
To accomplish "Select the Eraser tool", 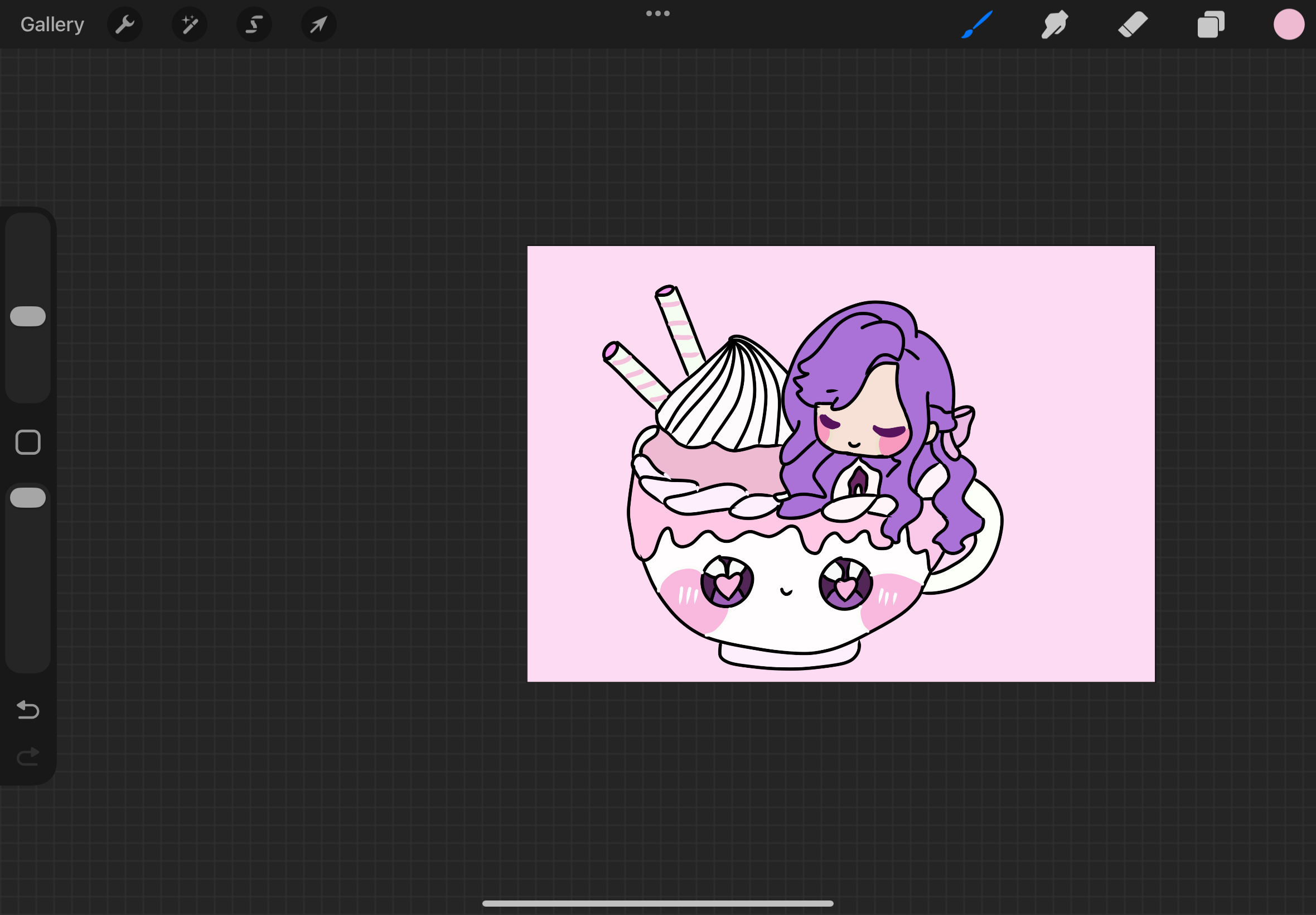I will point(1133,25).
